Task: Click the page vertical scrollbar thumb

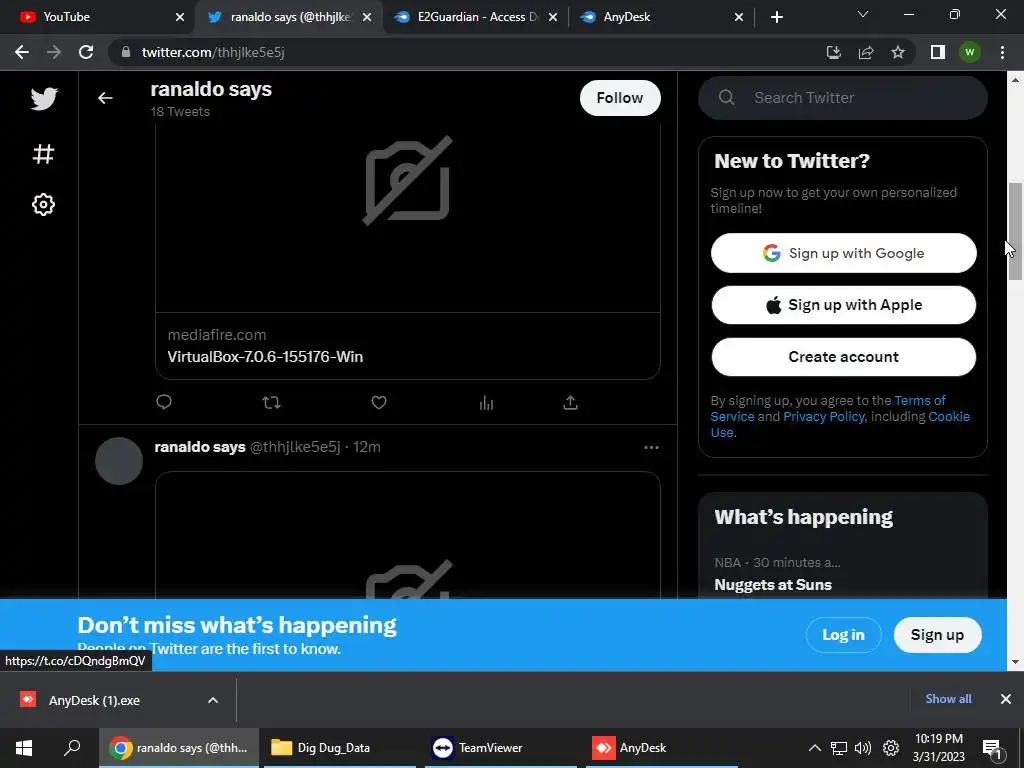Action: (x=1015, y=232)
